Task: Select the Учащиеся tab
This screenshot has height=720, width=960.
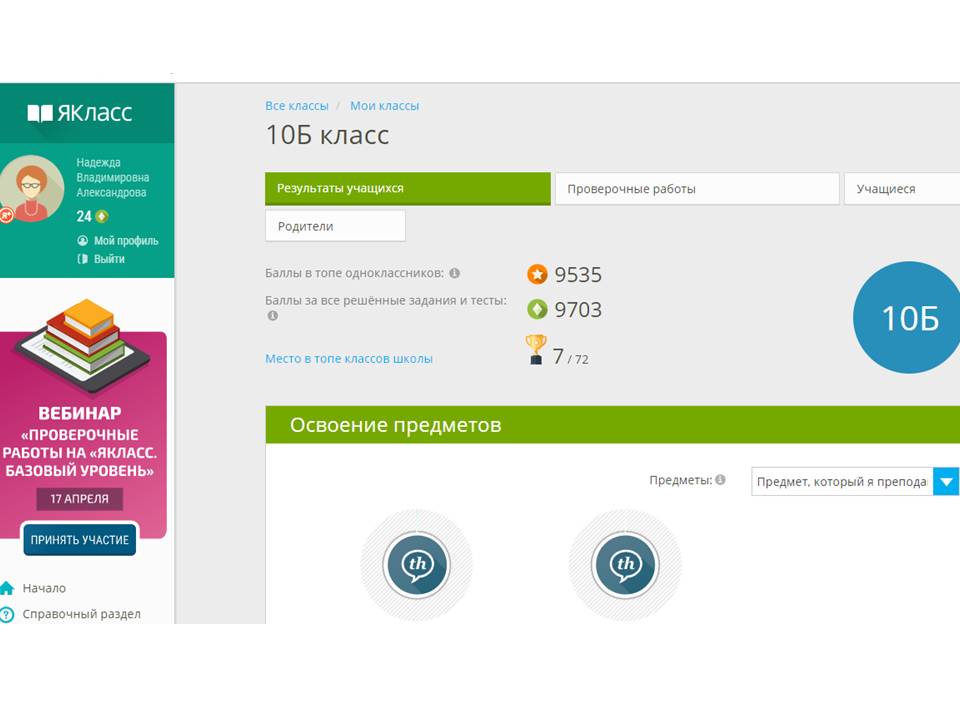Action: 900,189
